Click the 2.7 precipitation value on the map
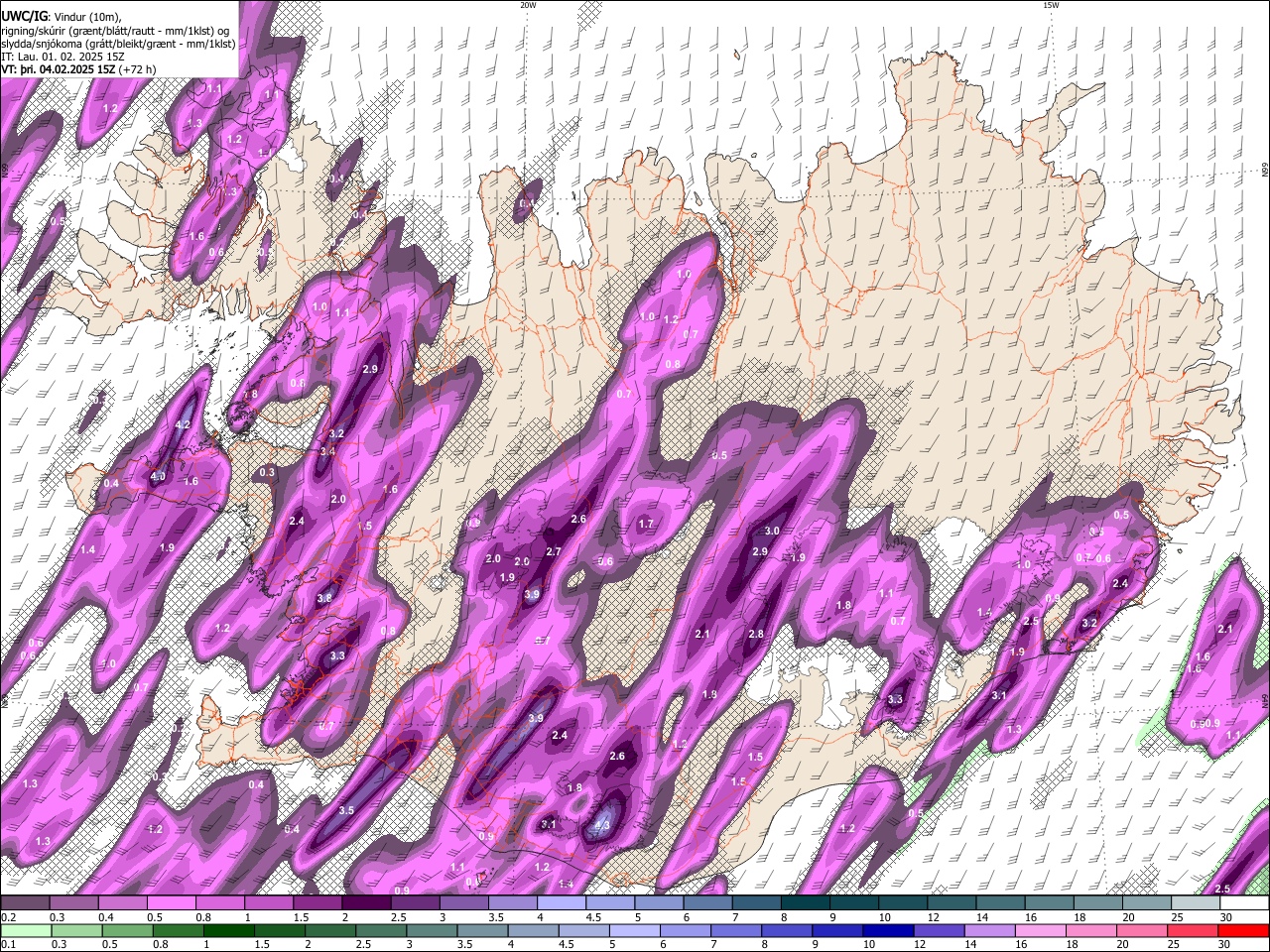The height and width of the screenshot is (952, 1270). tap(555, 552)
